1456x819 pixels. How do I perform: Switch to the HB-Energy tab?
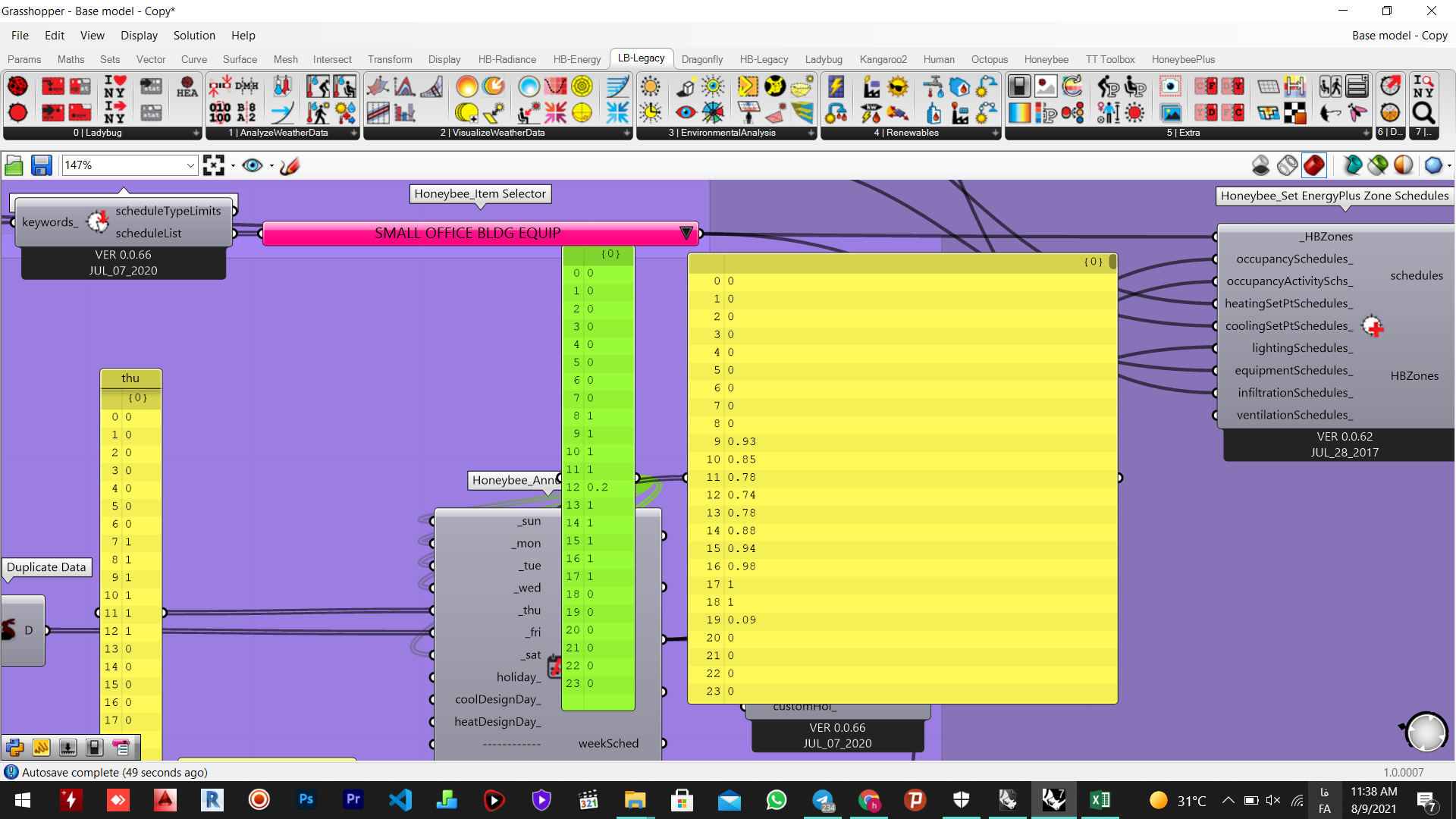click(576, 59)
